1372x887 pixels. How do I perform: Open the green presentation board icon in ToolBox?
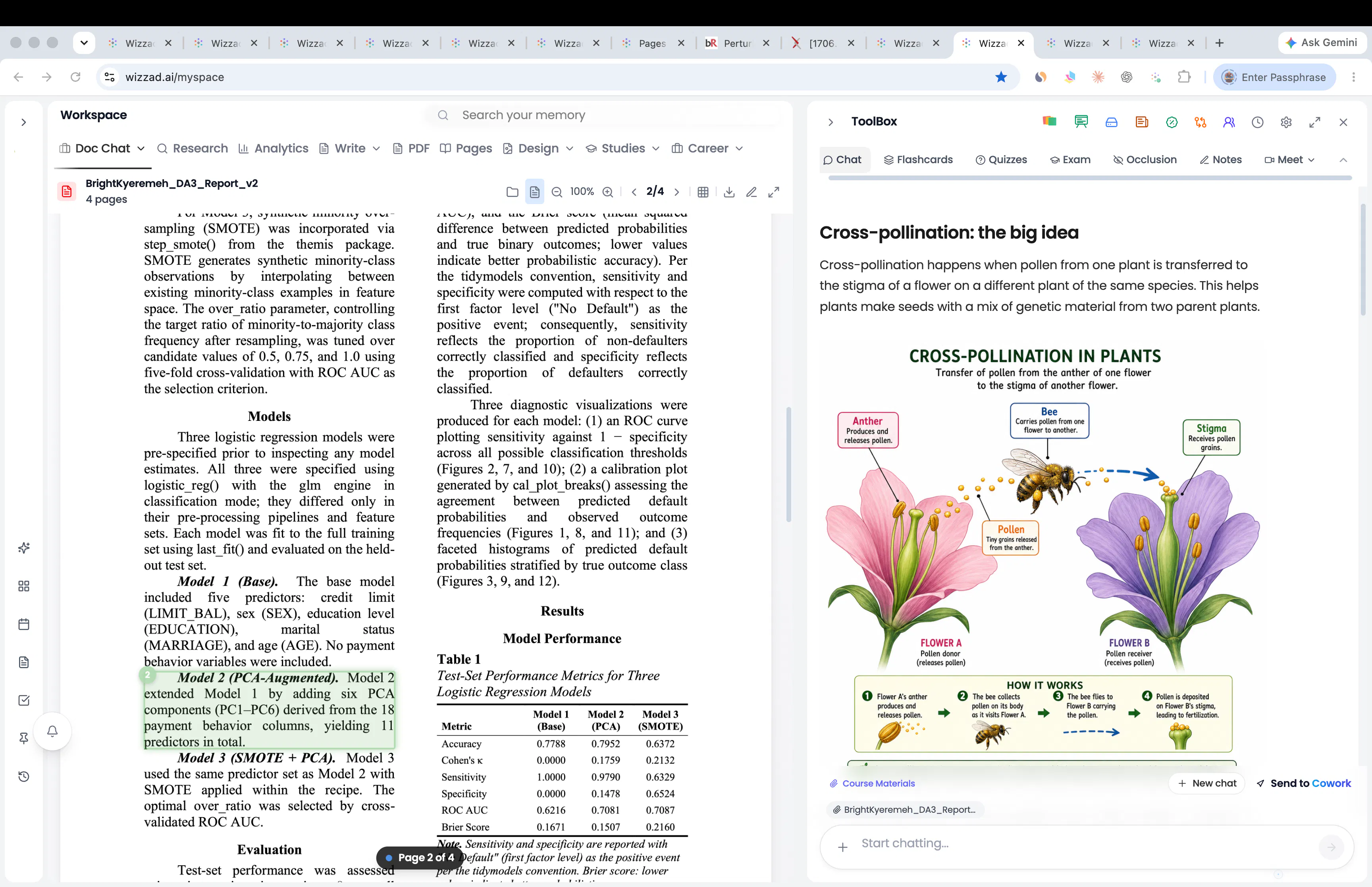click(1081, 121)
